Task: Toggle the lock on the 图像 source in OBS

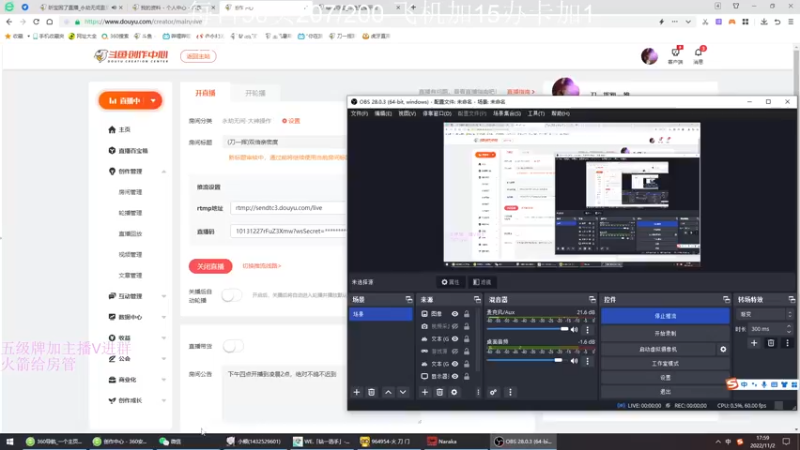Action: (466, 314)
